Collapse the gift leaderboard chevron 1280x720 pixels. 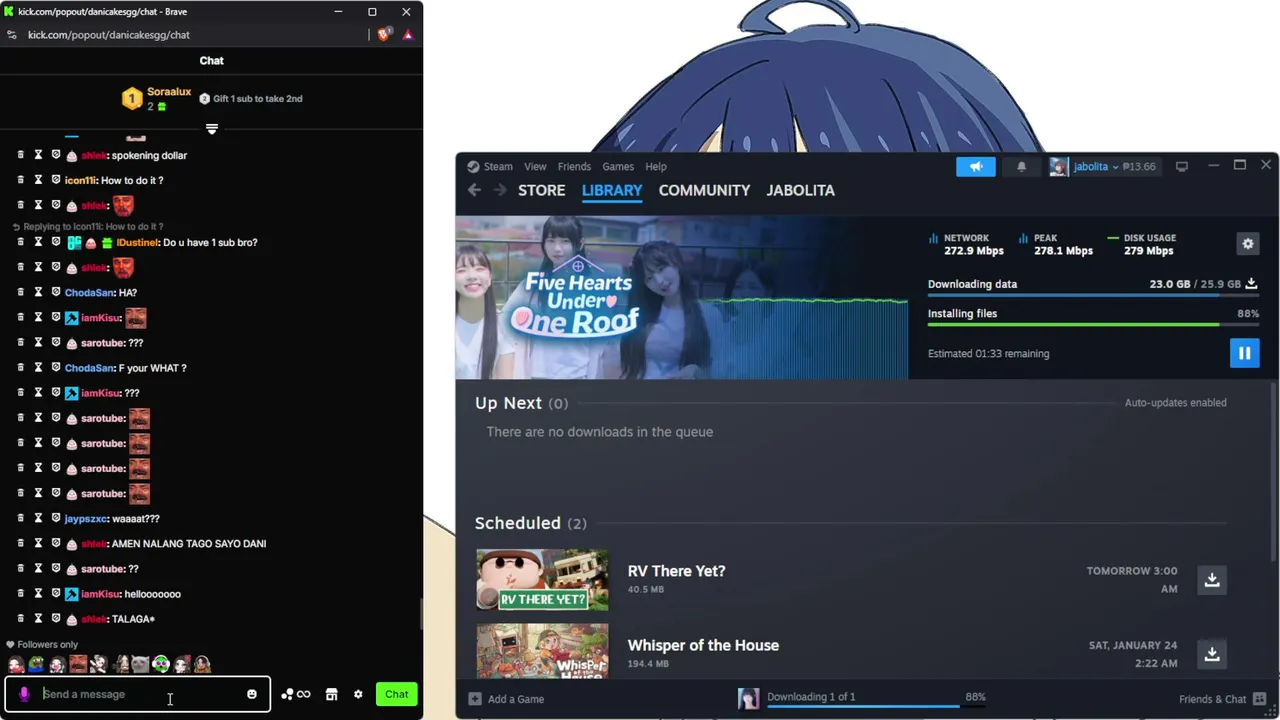pyautogui.click(x=212, y=129)
